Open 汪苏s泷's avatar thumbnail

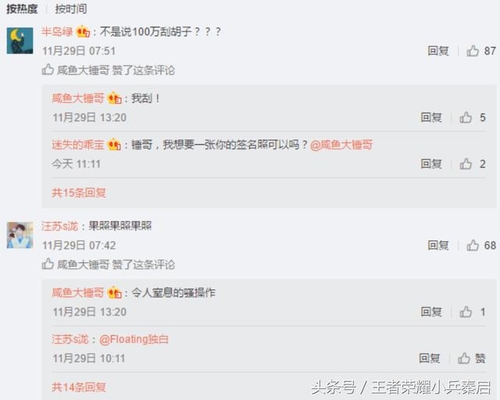coord(20,235)
